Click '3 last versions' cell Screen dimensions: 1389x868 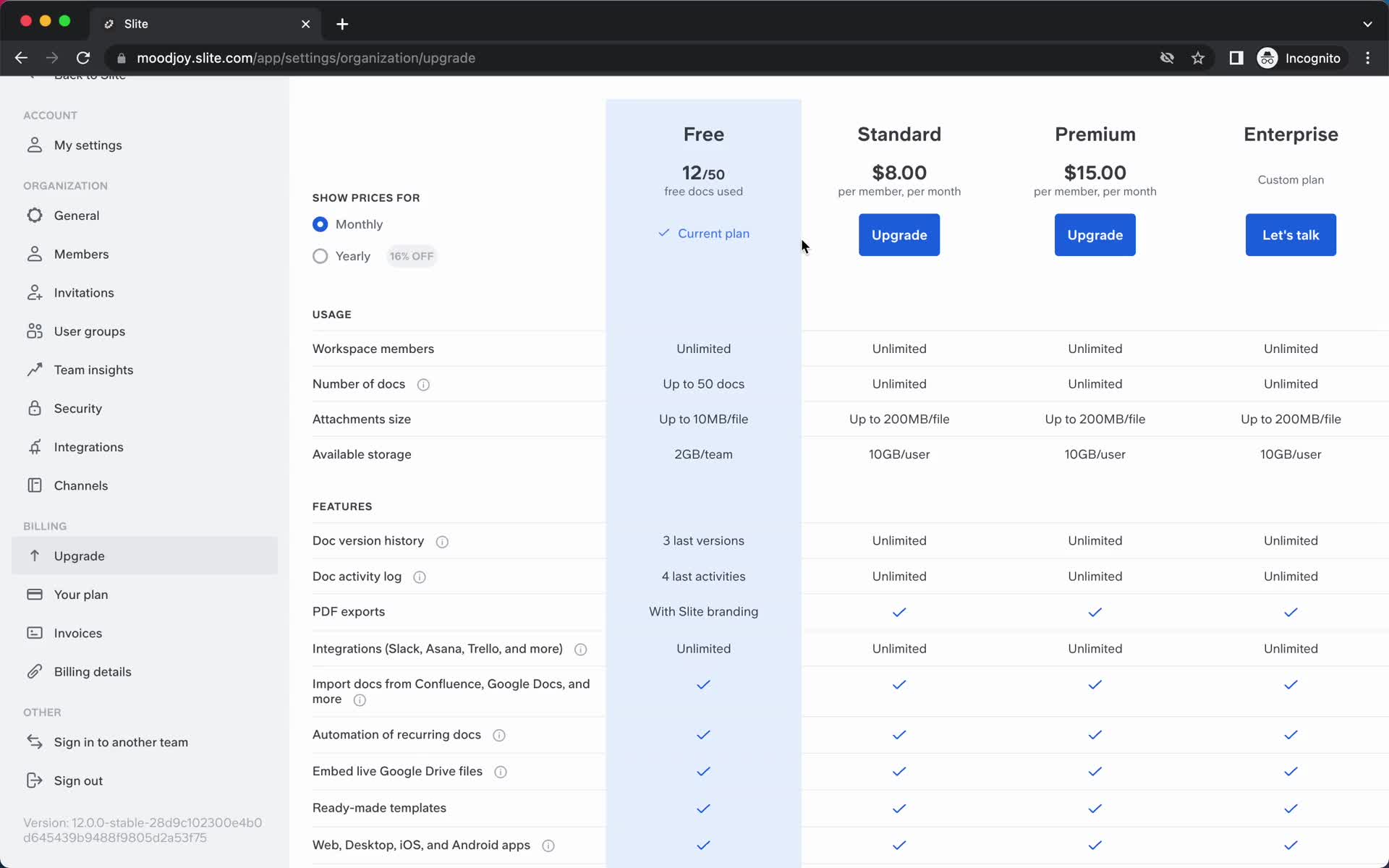703,541
